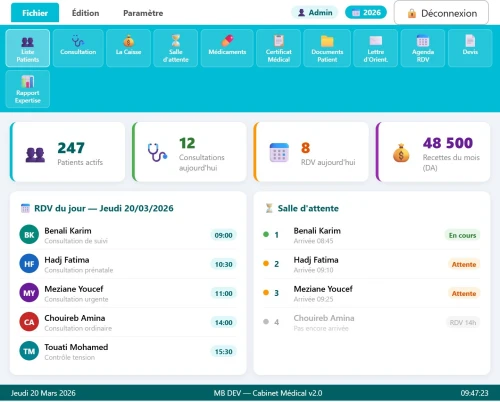500x402 pixels.
Task: Click the CA avatar for Chouireb Amina
Action: pos(29,322)
